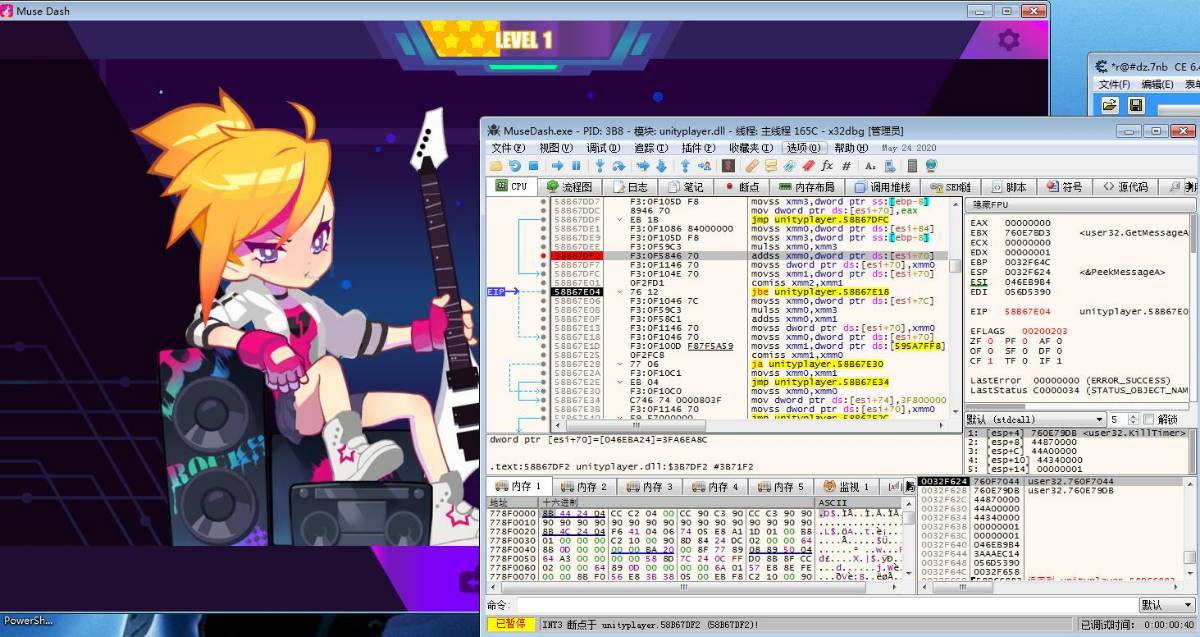Image resolution: width=1200 pixels, height=637 pixels.
Task: Click the Trace Into icon
Action: 643,165
